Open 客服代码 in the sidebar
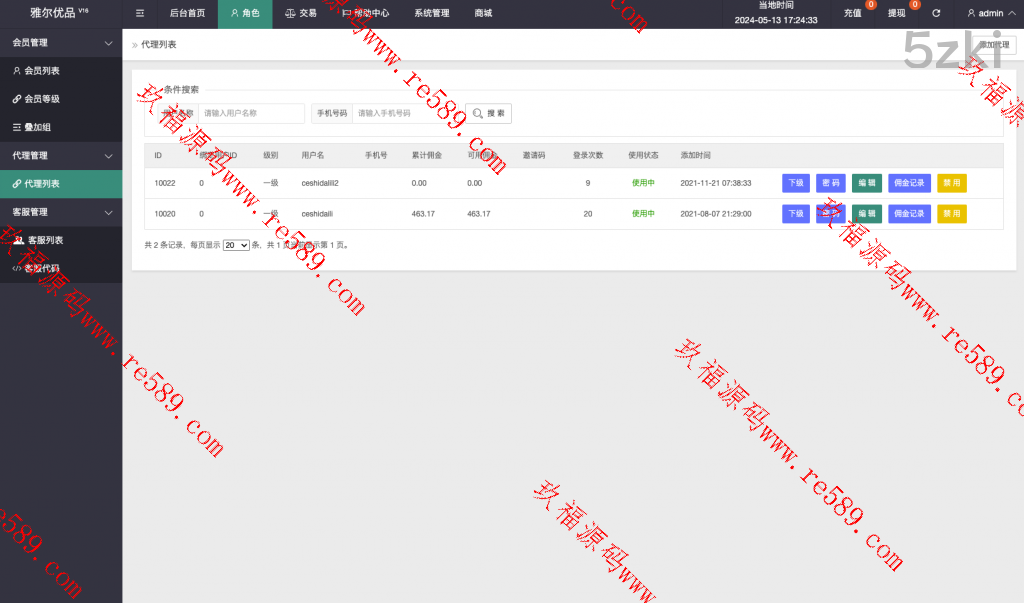The image size is (1024, 603). (x=42, y=268)
